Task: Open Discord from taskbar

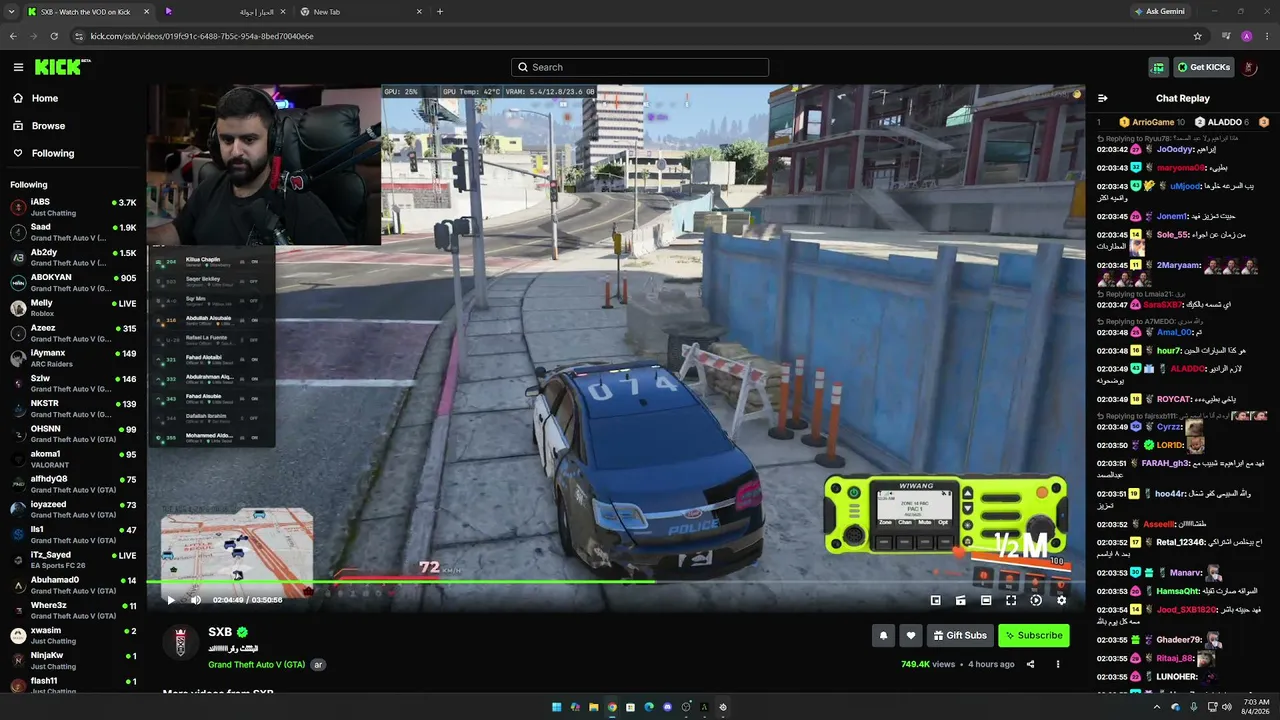Action: click(x=667, y=707)
